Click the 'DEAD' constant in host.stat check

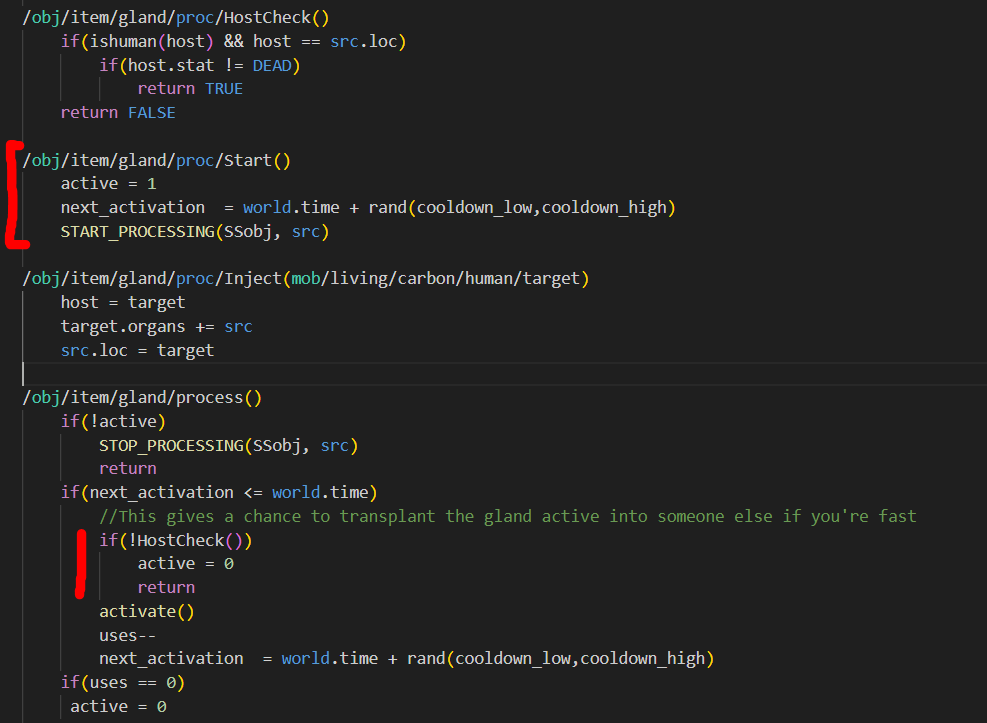pos(272,65)
